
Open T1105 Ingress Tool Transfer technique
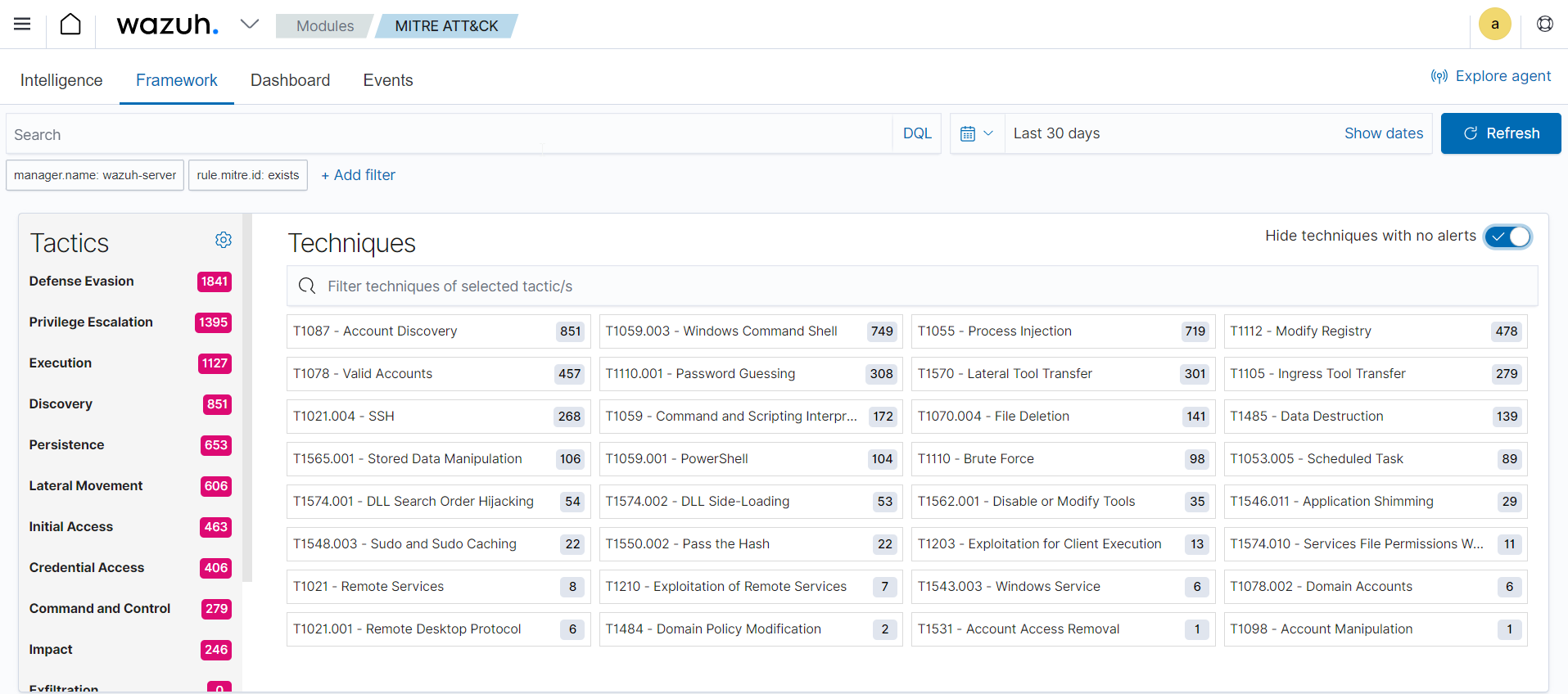[x=1376, y=374]
